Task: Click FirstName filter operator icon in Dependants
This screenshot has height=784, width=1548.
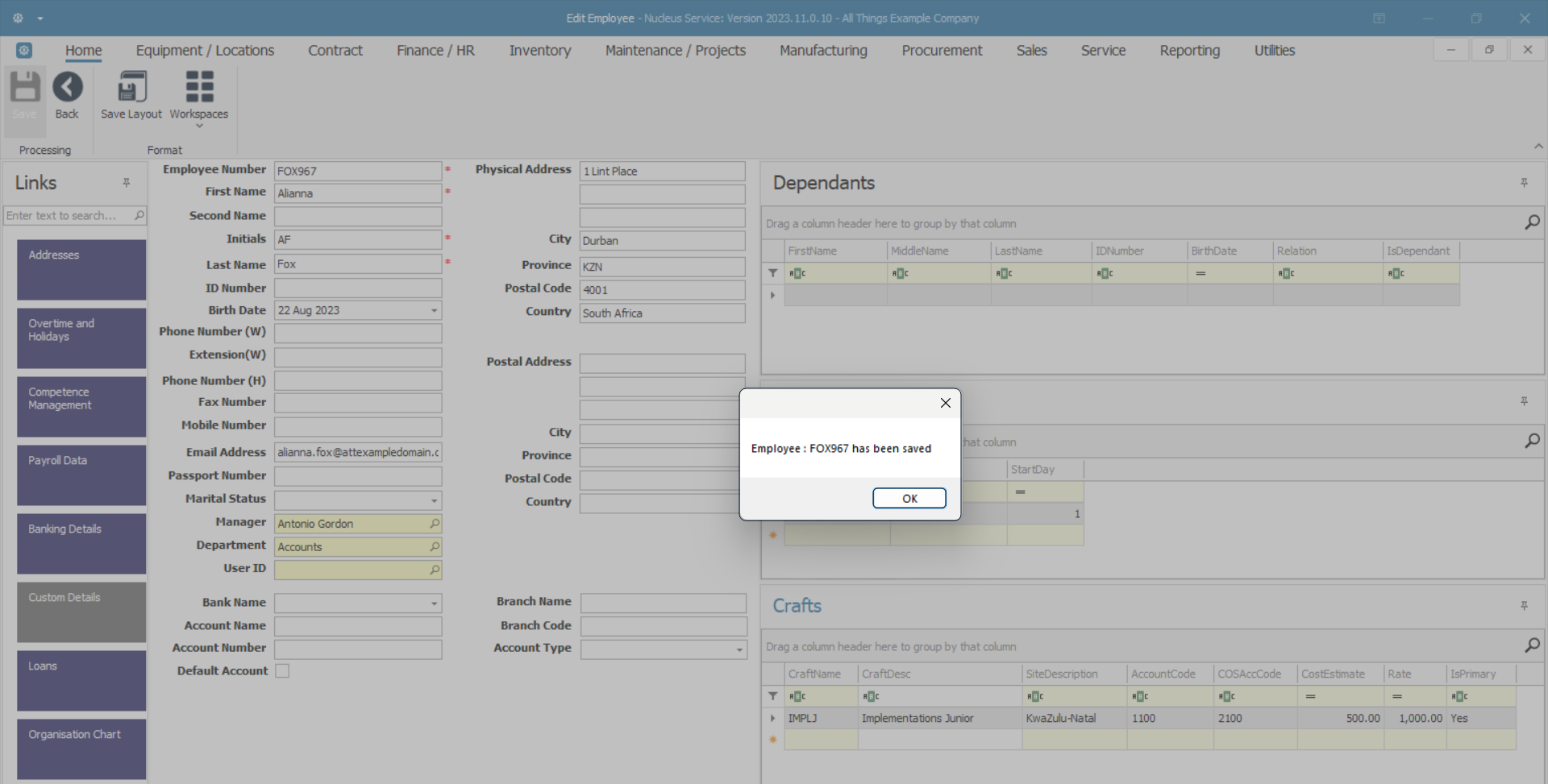Action: point(797,273)
